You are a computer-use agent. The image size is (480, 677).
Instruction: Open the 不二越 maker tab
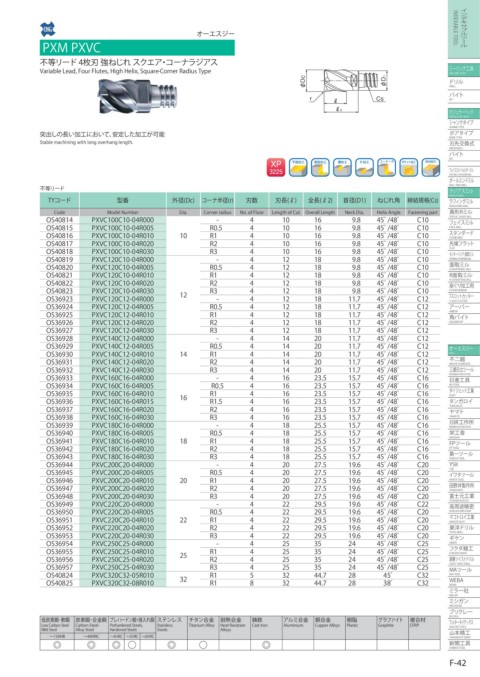click(x=464, y=360)
